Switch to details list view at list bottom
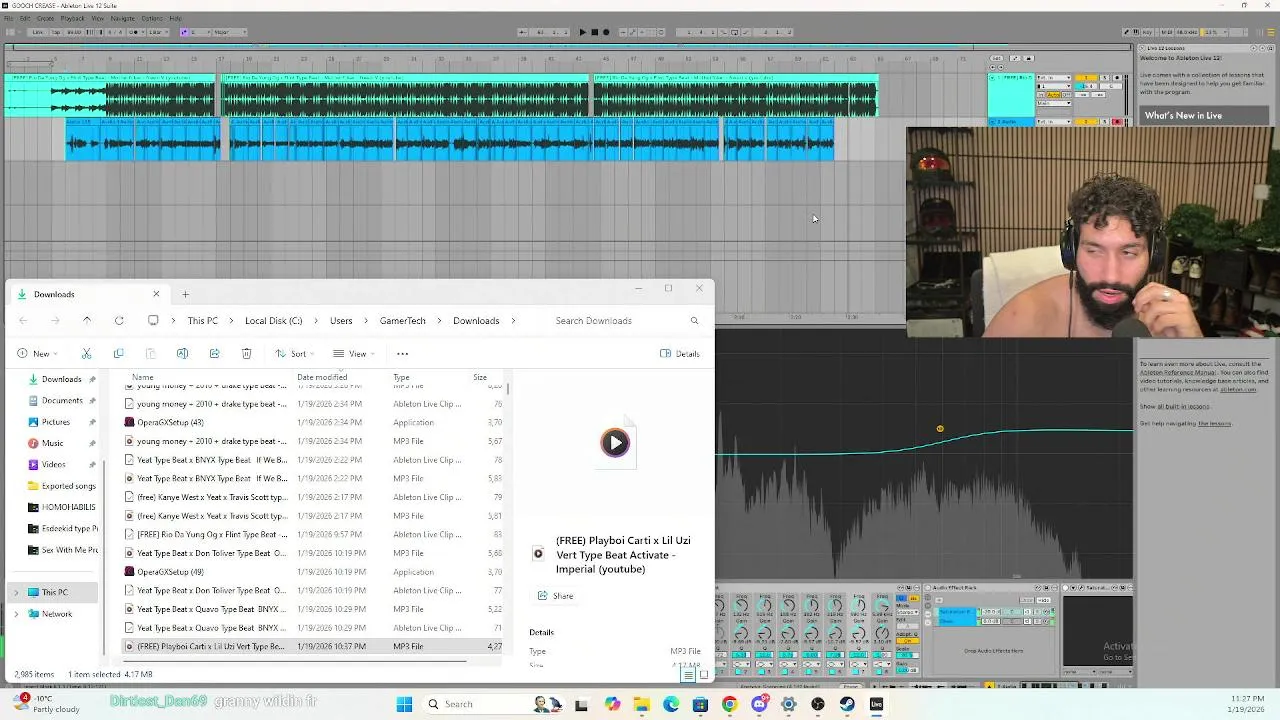This screenshot has height=720, width=1280. [x=688, y=675]
